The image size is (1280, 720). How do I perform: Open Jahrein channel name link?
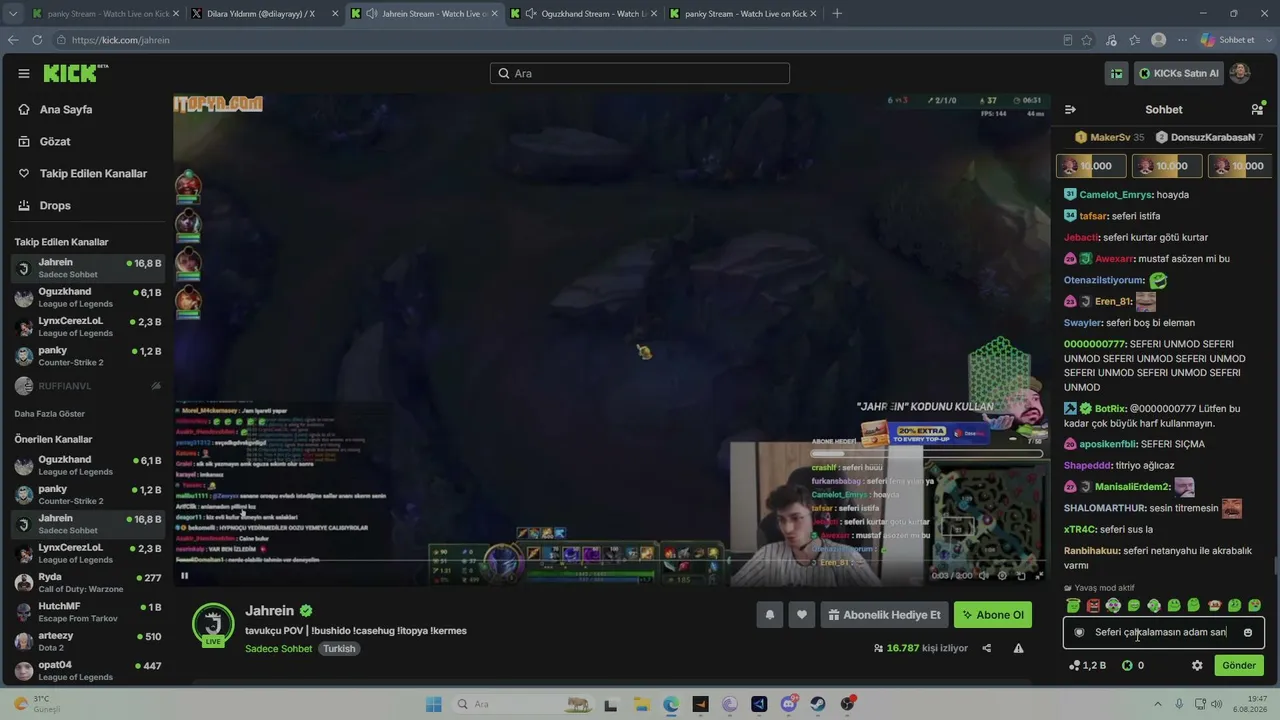point(270,611)
